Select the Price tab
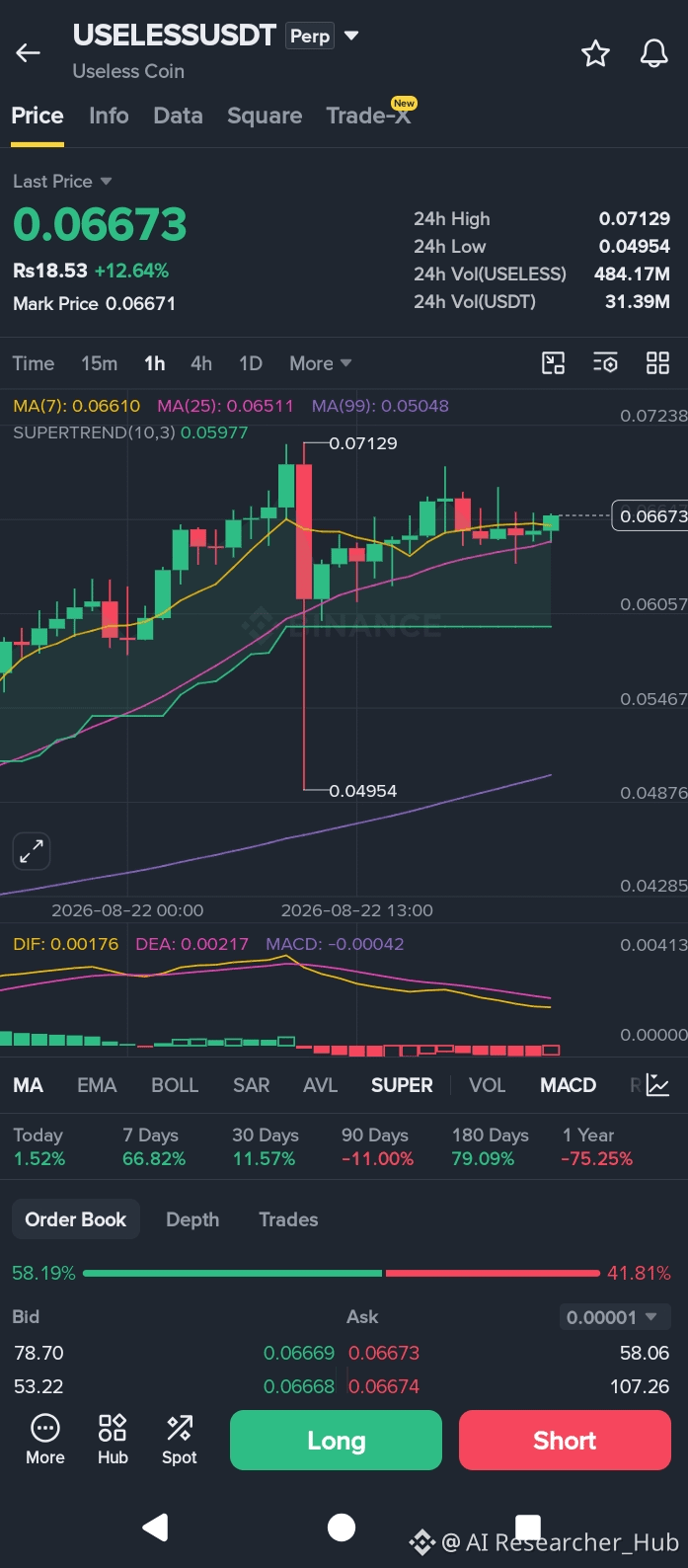The image size is (688, 1568). 38,116
